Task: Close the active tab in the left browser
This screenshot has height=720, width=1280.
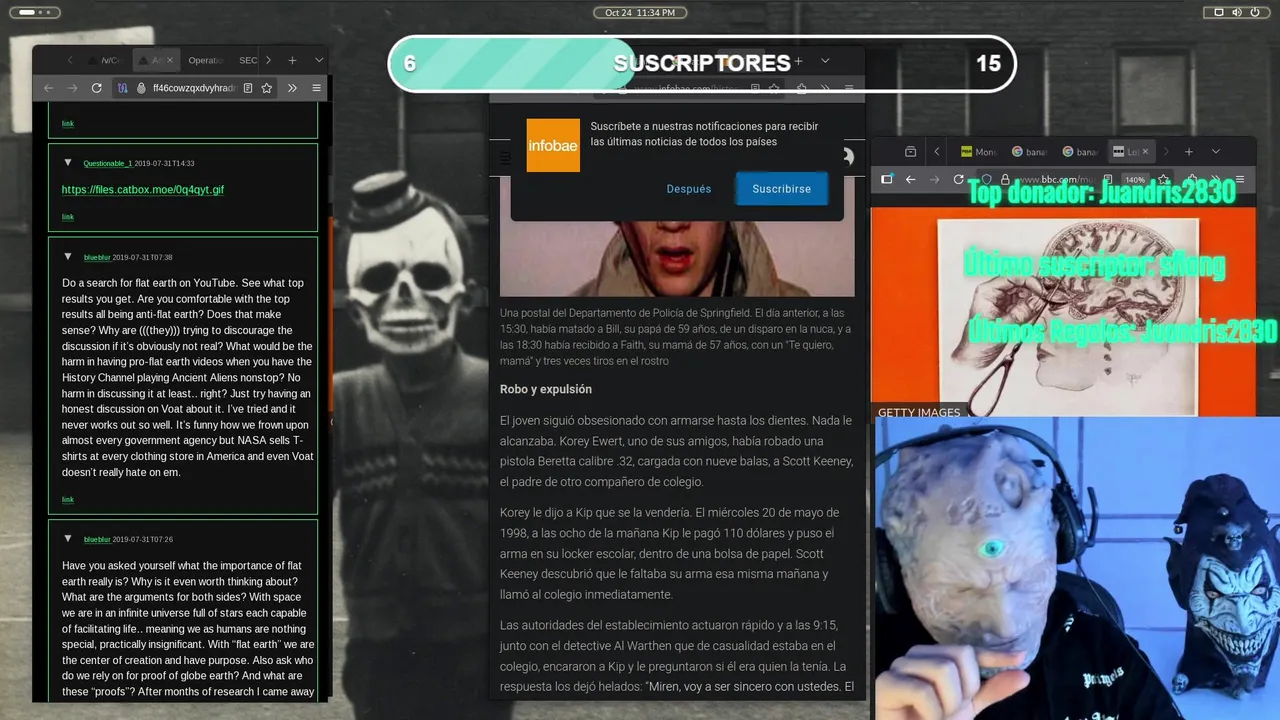Action: tap(169, 60)
